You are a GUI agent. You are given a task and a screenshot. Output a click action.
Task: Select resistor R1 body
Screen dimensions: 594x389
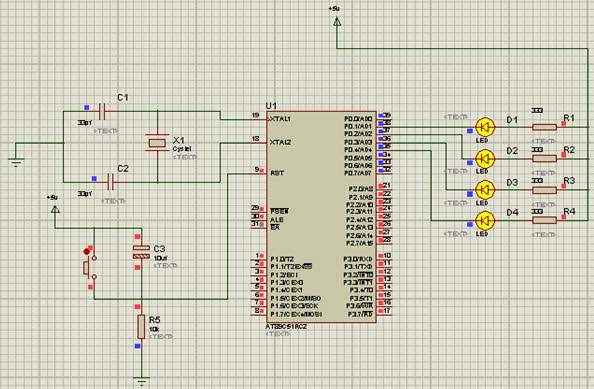point(544,127)
